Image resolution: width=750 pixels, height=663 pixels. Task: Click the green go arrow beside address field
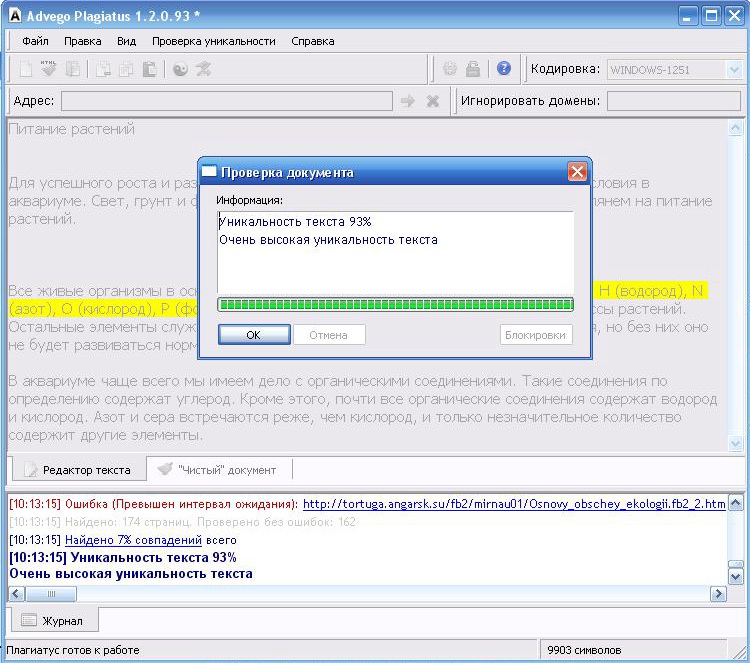point(407,101)
